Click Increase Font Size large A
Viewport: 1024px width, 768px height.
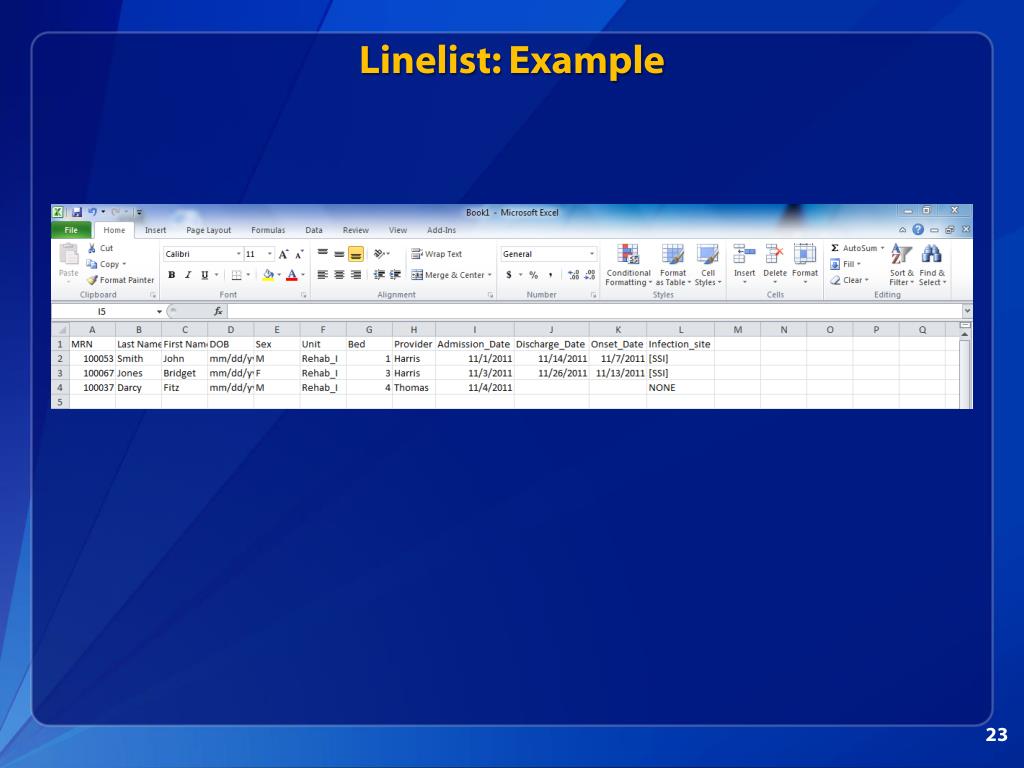click(283, 254)
